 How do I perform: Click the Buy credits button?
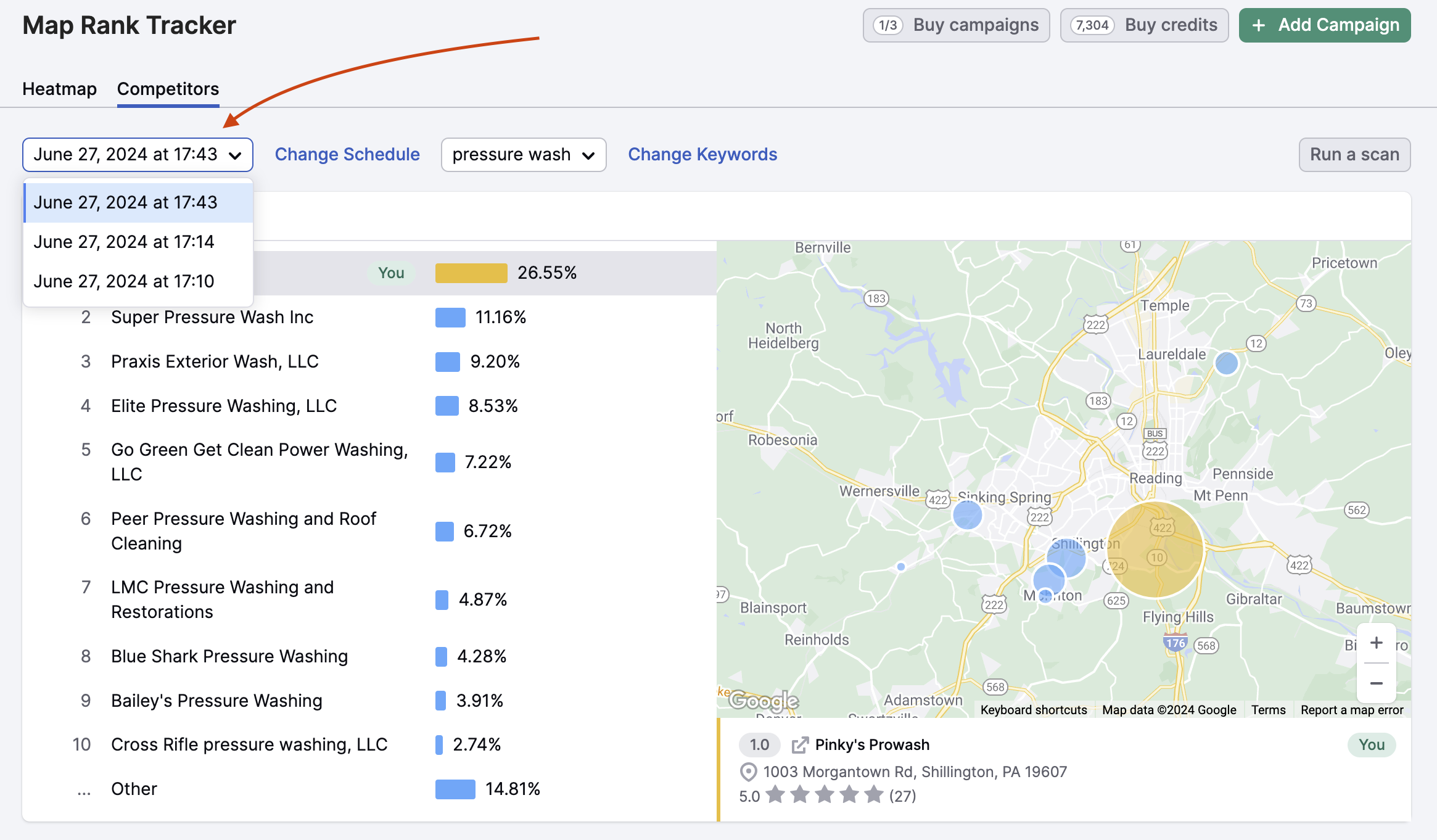(x=1144, y=25)
